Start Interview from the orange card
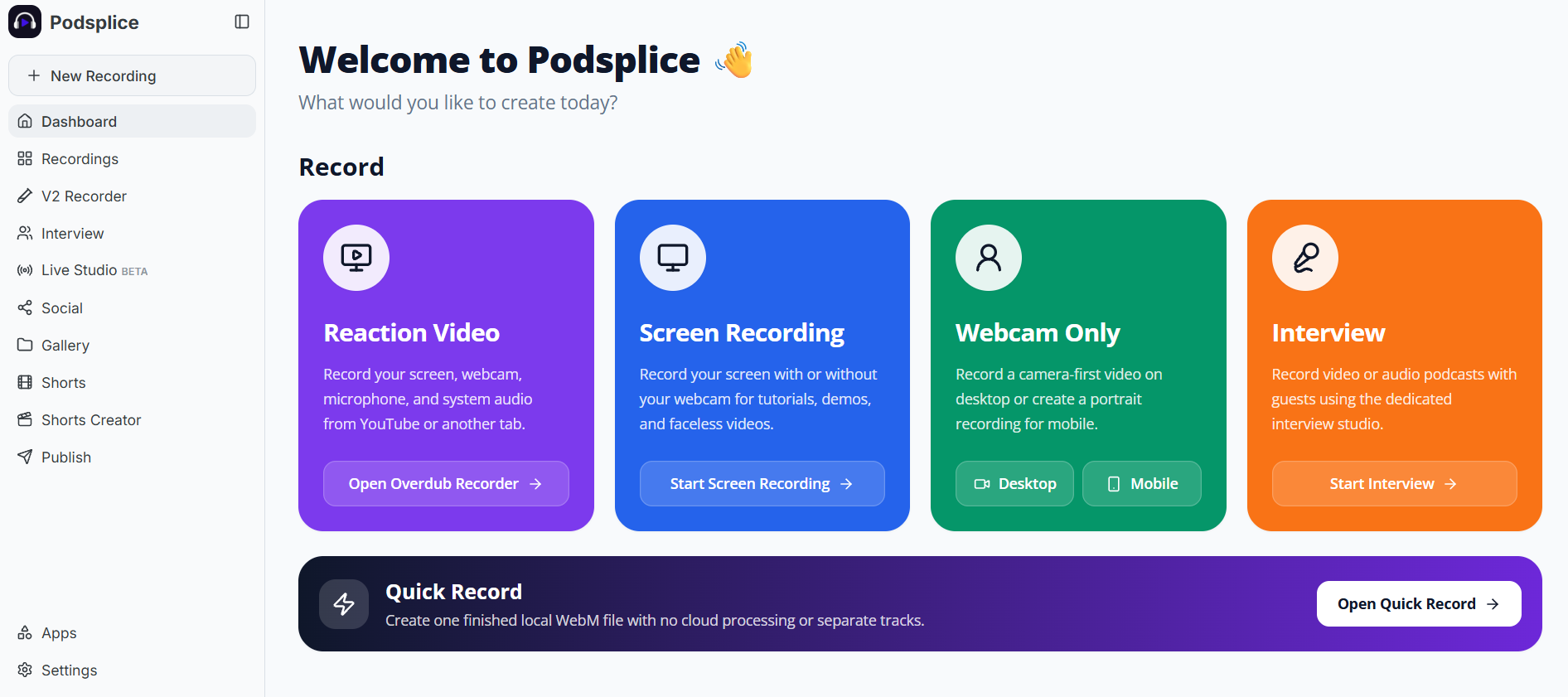This screenshot has width=1568, height=697. (x=1395, y=483)
